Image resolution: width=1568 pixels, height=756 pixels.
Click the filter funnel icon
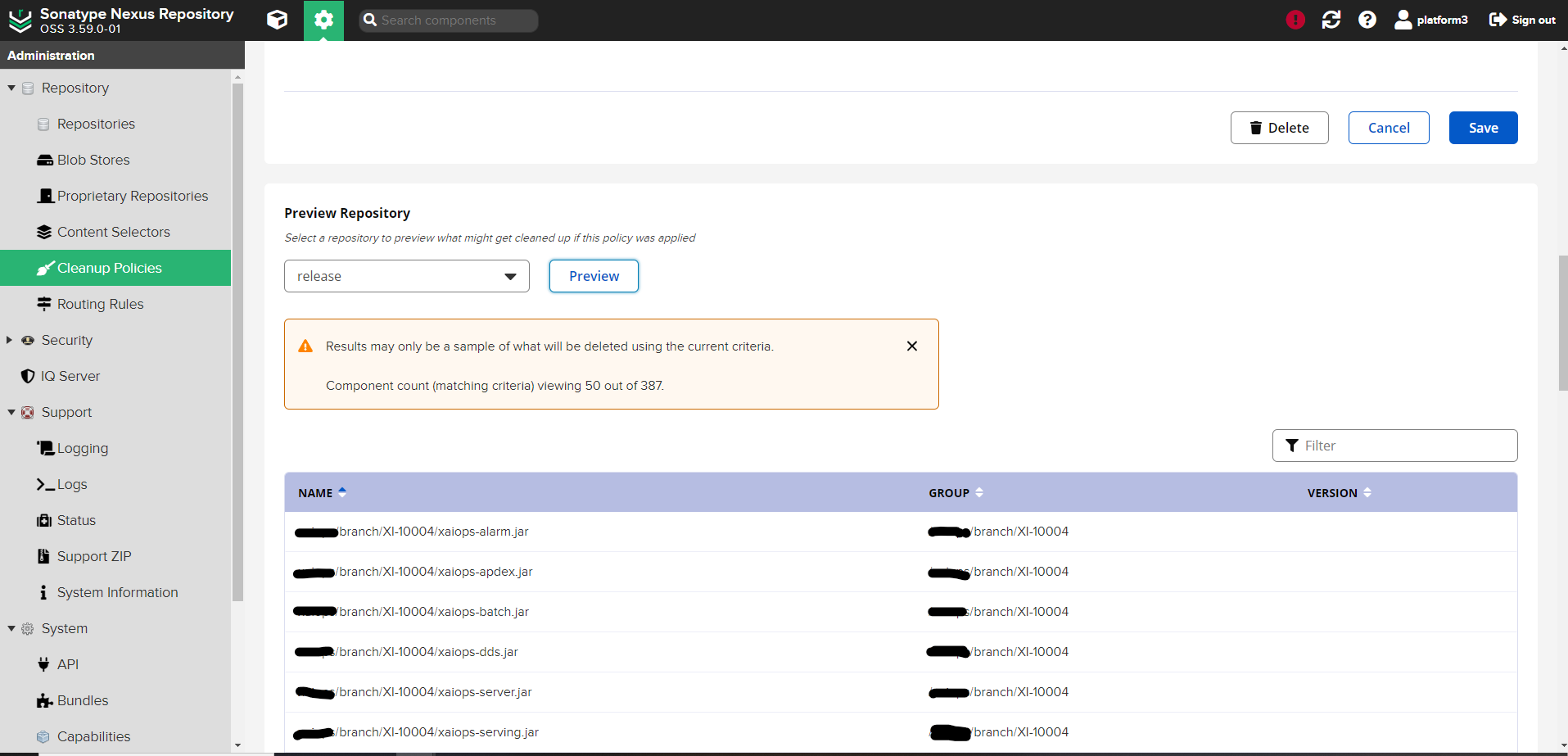pos(1292,446)
